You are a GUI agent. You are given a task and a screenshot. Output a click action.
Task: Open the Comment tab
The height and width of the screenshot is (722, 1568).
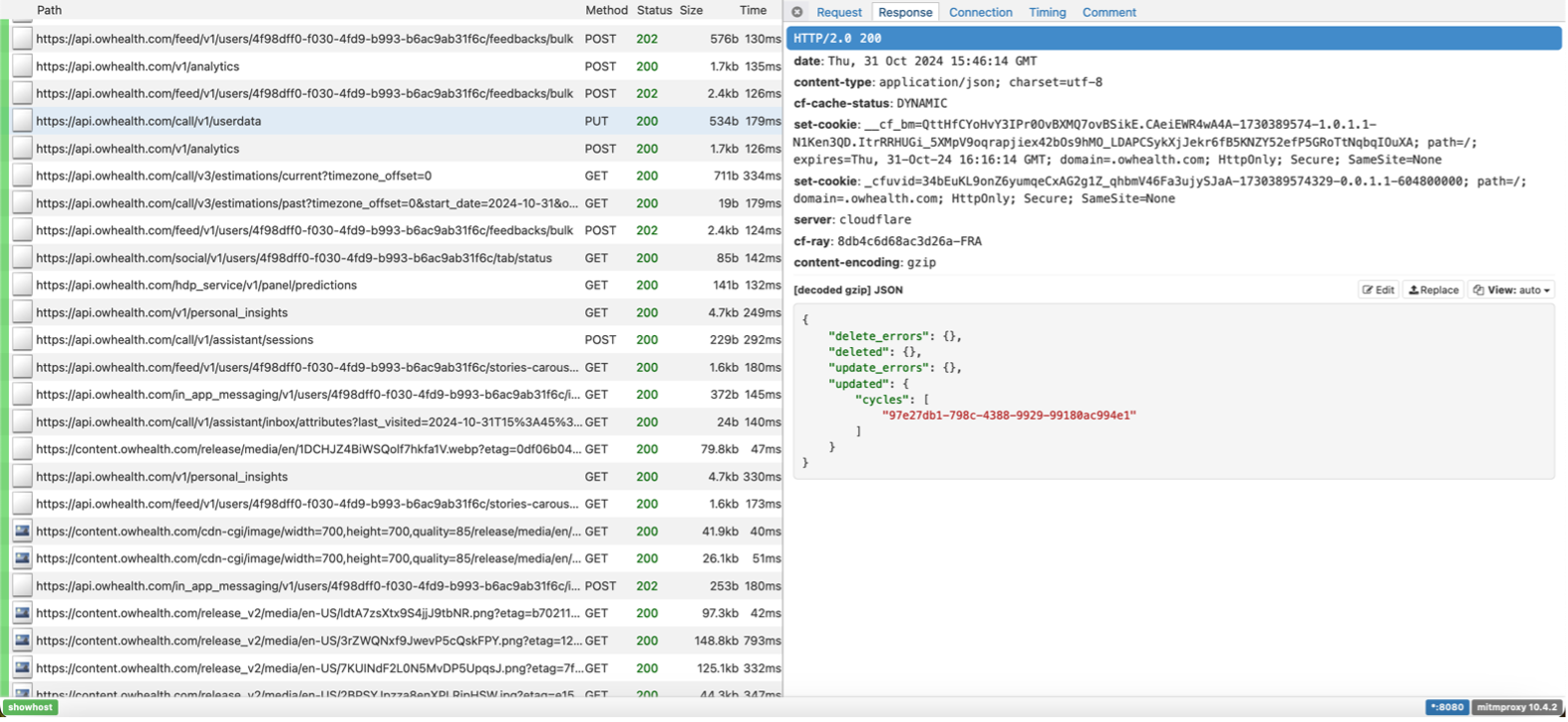(x=1108, y=12)
